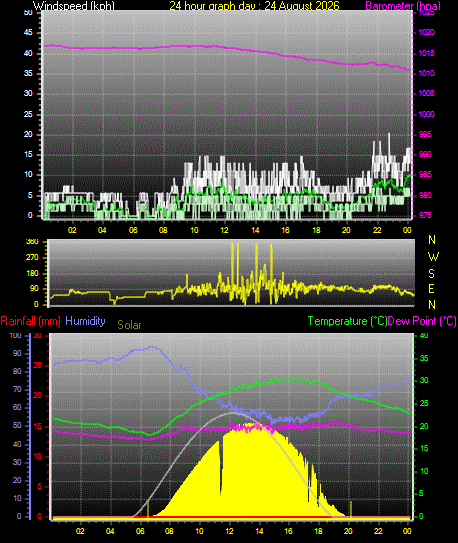Select the 'Barometer (hpa)' axis title
The width and height of the screenshot is (458, 543).
[403, 6]
